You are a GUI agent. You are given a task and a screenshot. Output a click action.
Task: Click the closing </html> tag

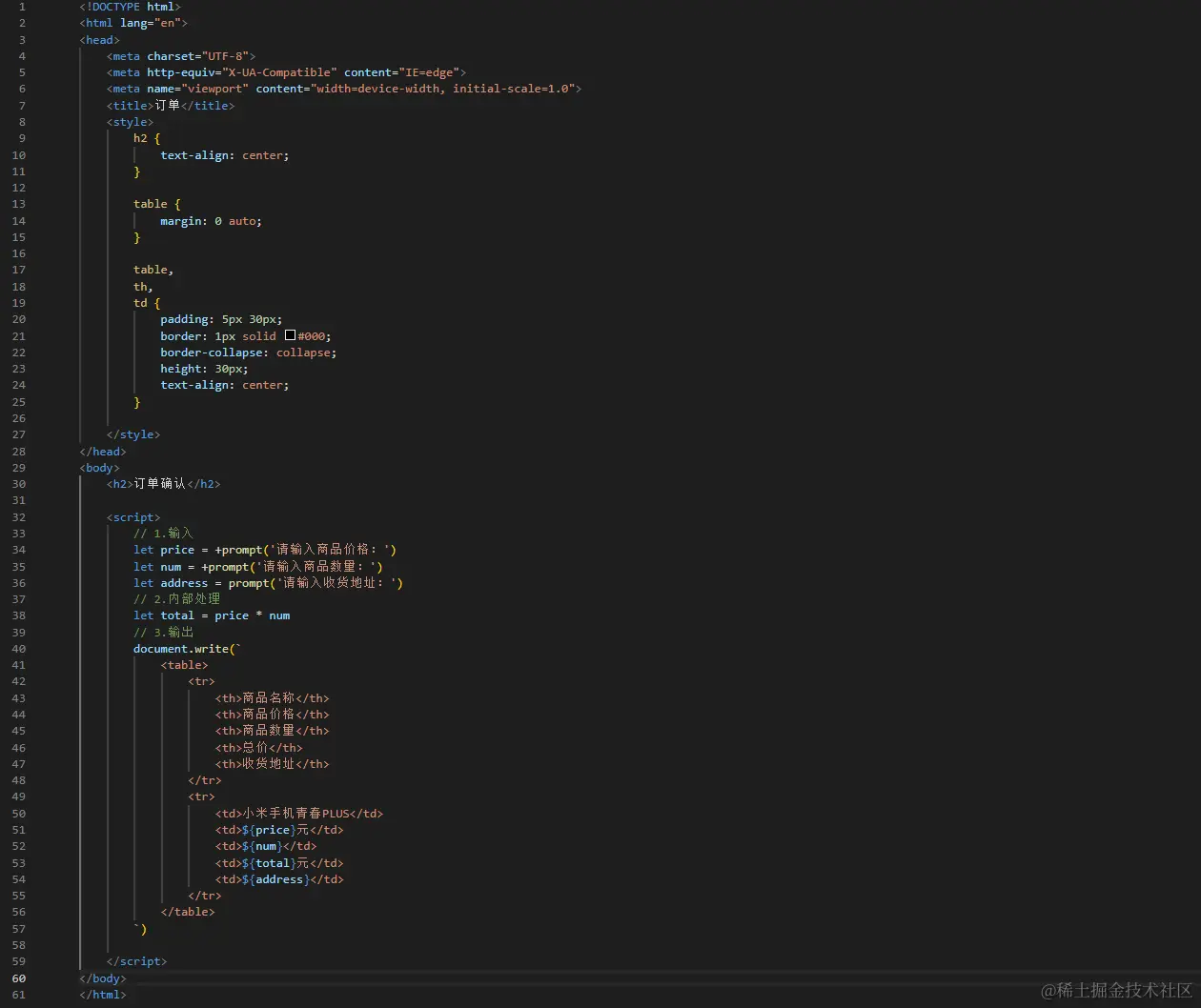pos(103,995)
